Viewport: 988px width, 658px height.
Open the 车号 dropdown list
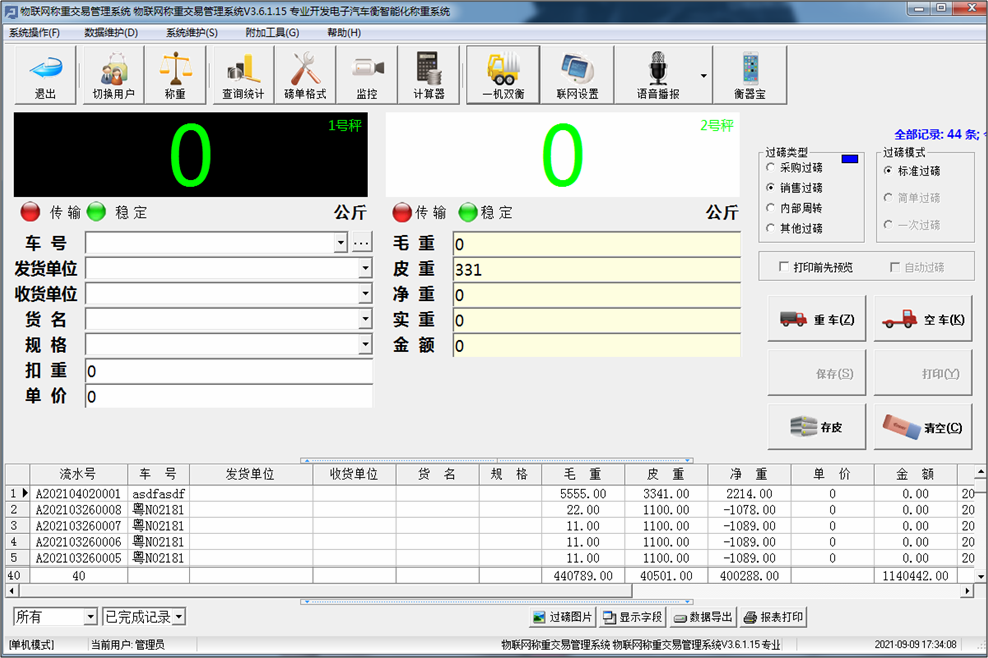[x=340, y=242]
